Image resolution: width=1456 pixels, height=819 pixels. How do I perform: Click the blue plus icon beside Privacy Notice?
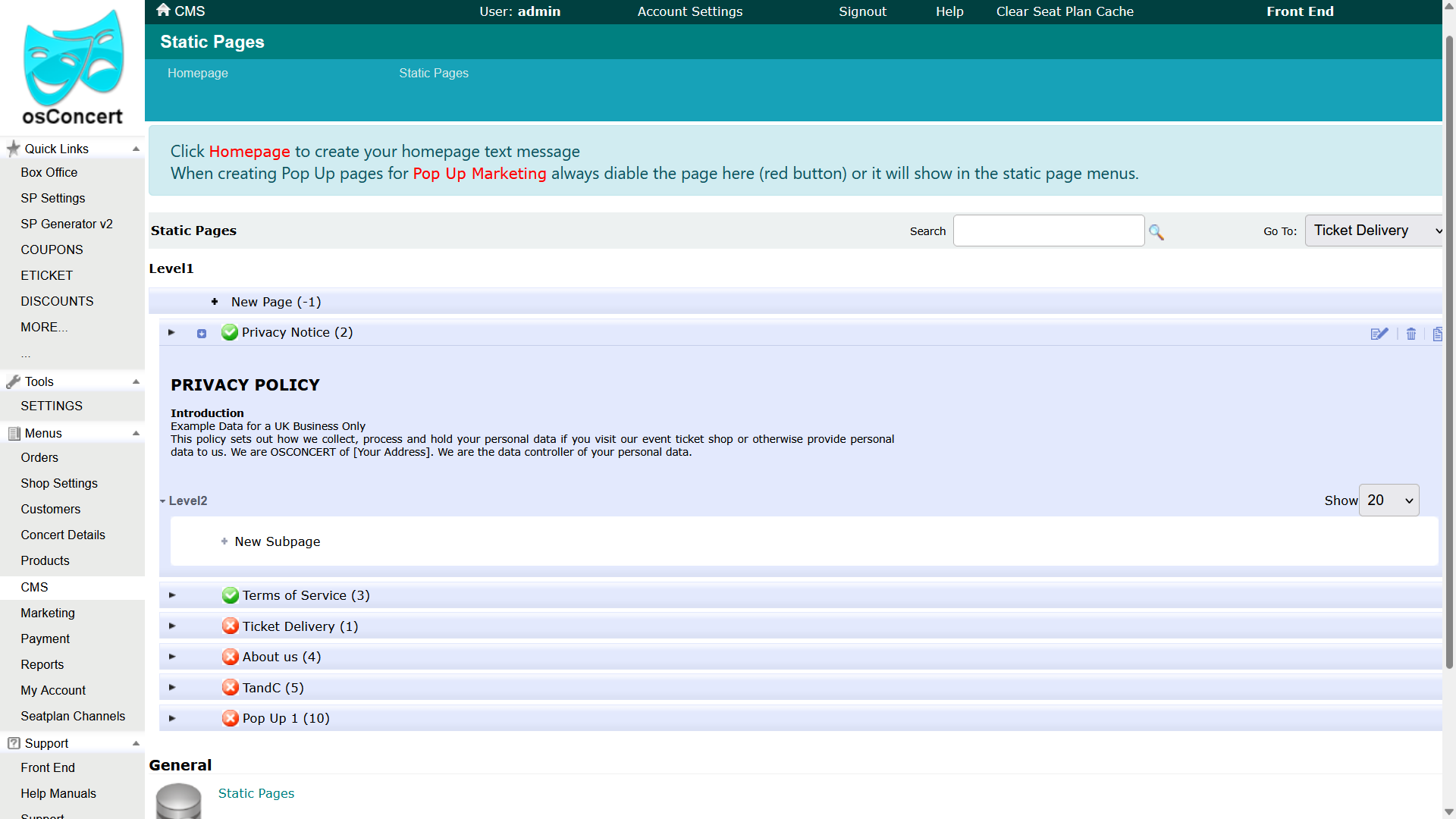[202, 334]
